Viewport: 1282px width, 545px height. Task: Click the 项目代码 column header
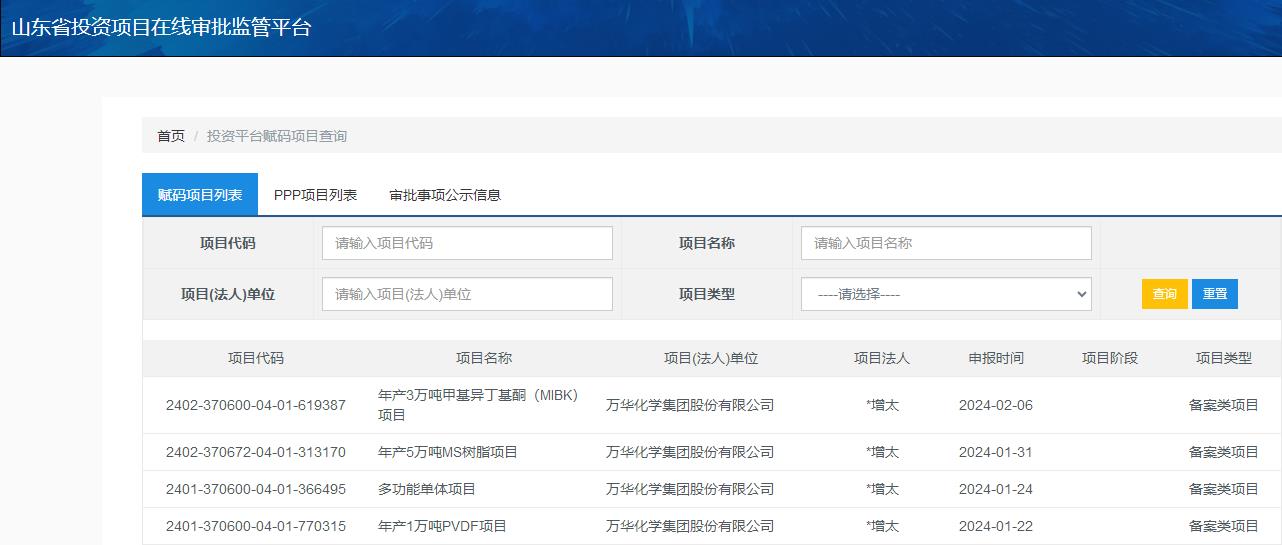pos(256,358)
